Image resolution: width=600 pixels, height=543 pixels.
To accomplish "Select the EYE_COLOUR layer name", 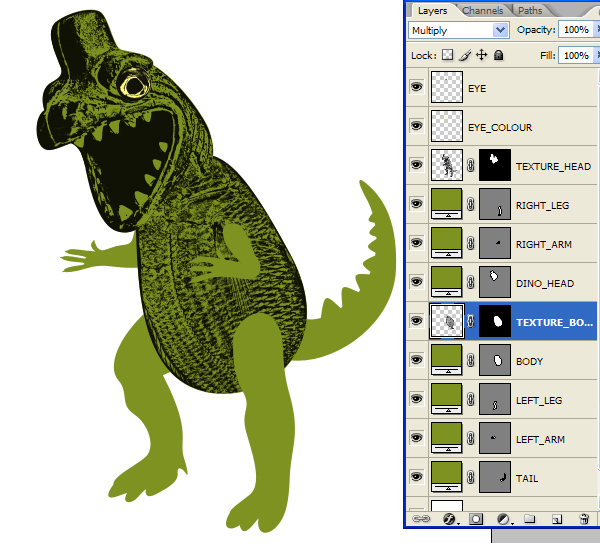I will coord(500,127).
